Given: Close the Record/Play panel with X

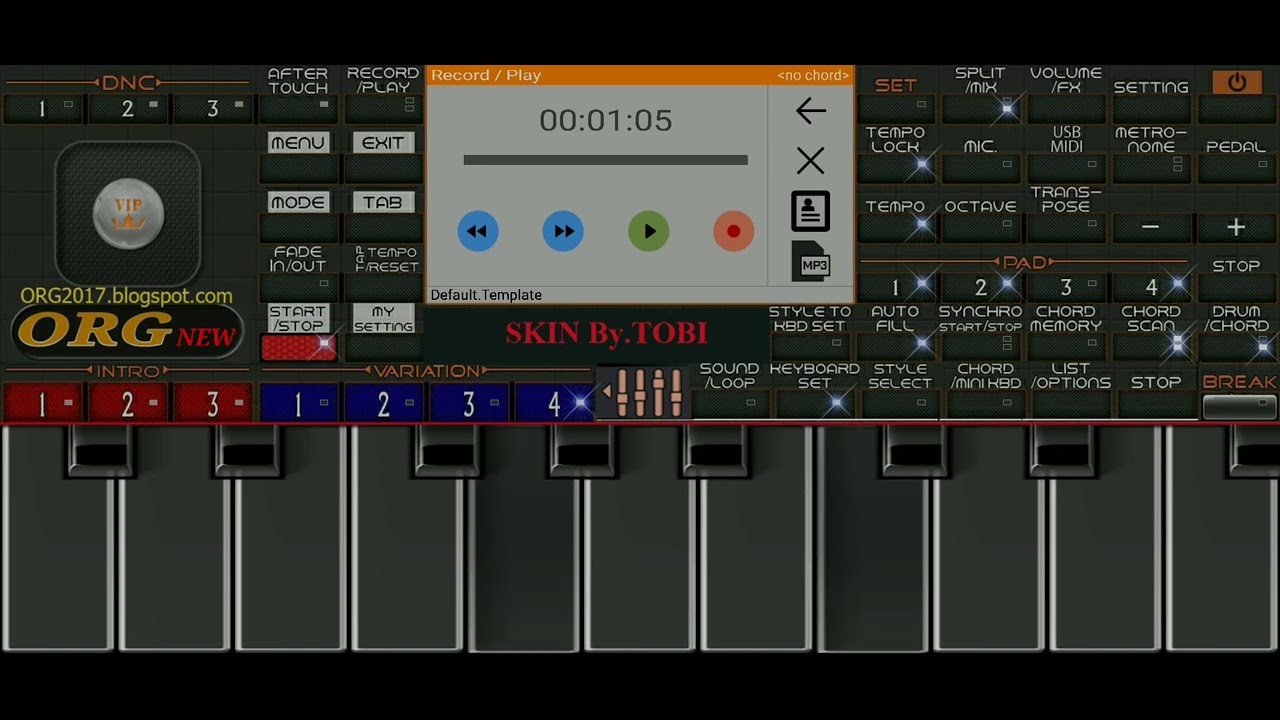Looking at the screenshot, I should 811,160.
